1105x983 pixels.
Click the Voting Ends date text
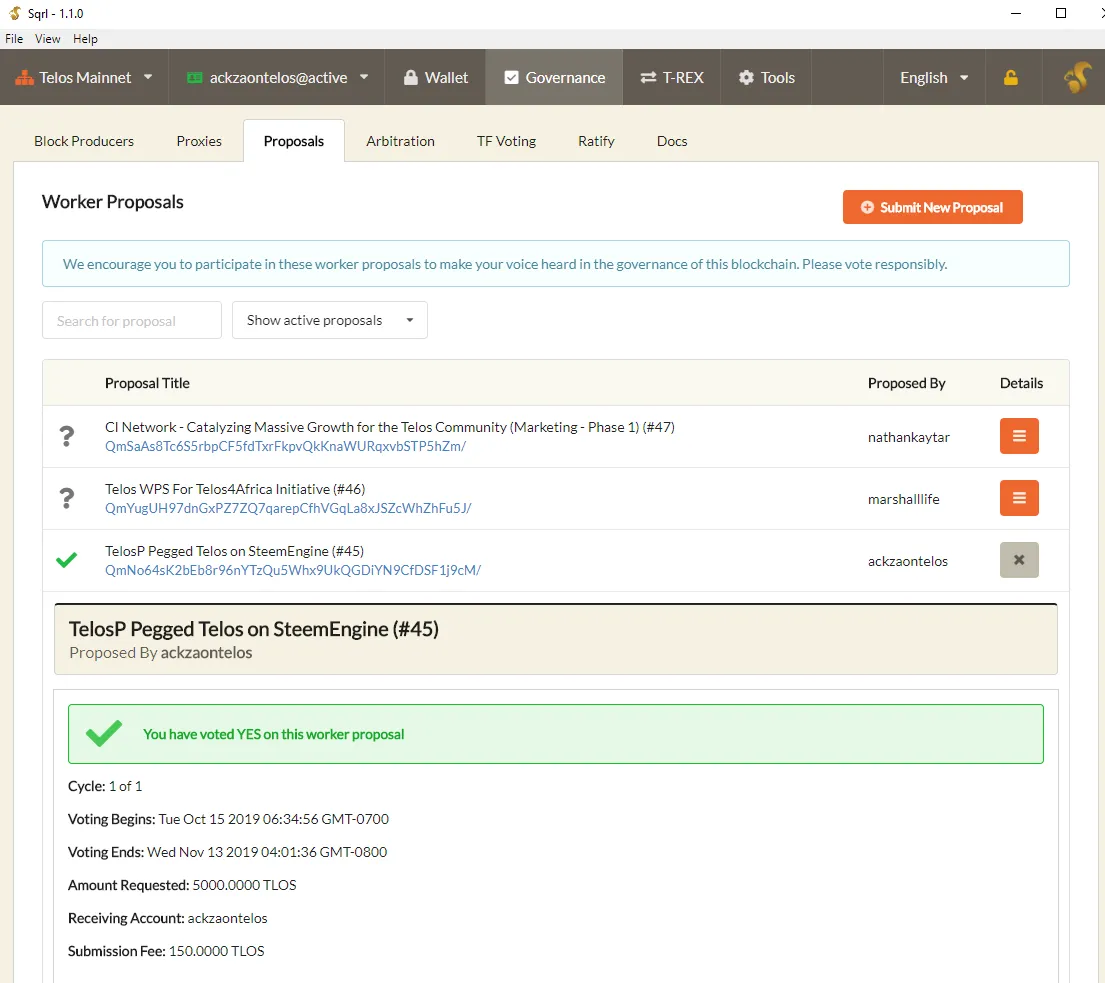coord(267,852)
